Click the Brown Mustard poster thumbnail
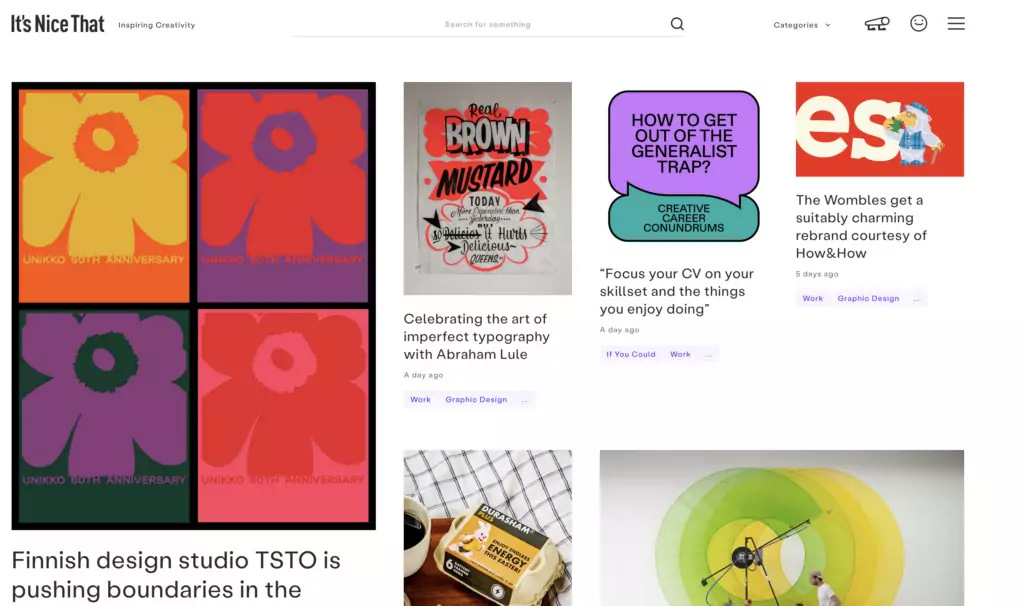Viewport: 1024px width, 606px height. tap(487, 188)
